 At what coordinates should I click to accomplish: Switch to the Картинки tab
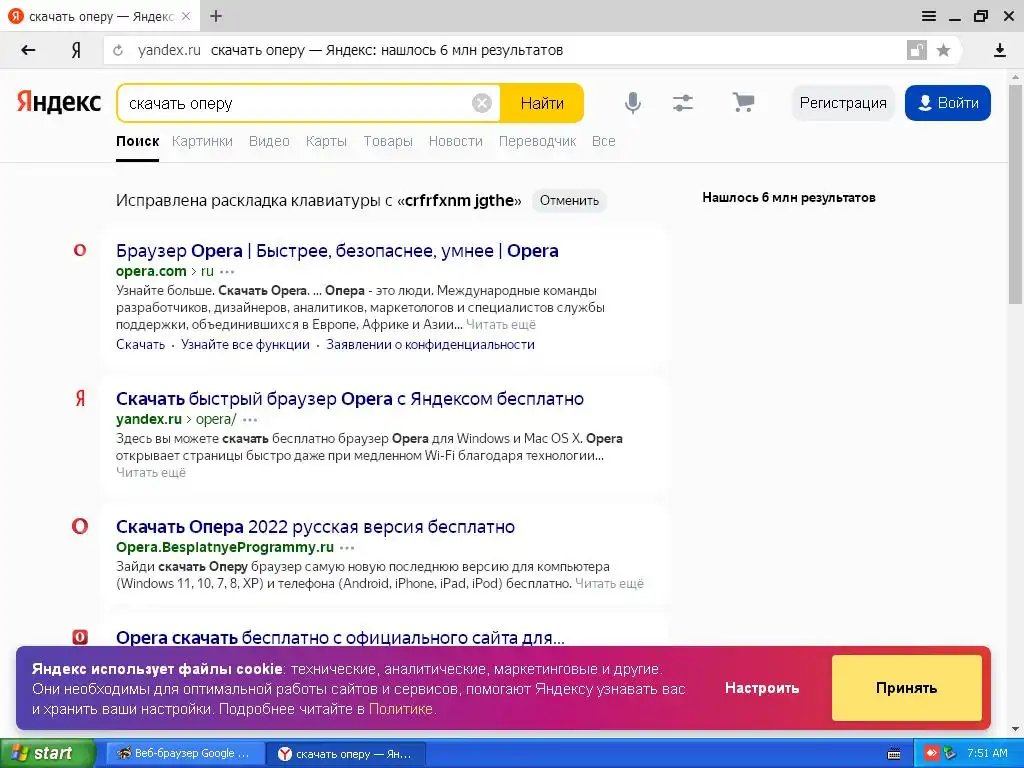pyautogui.click(x=202, y=141)
